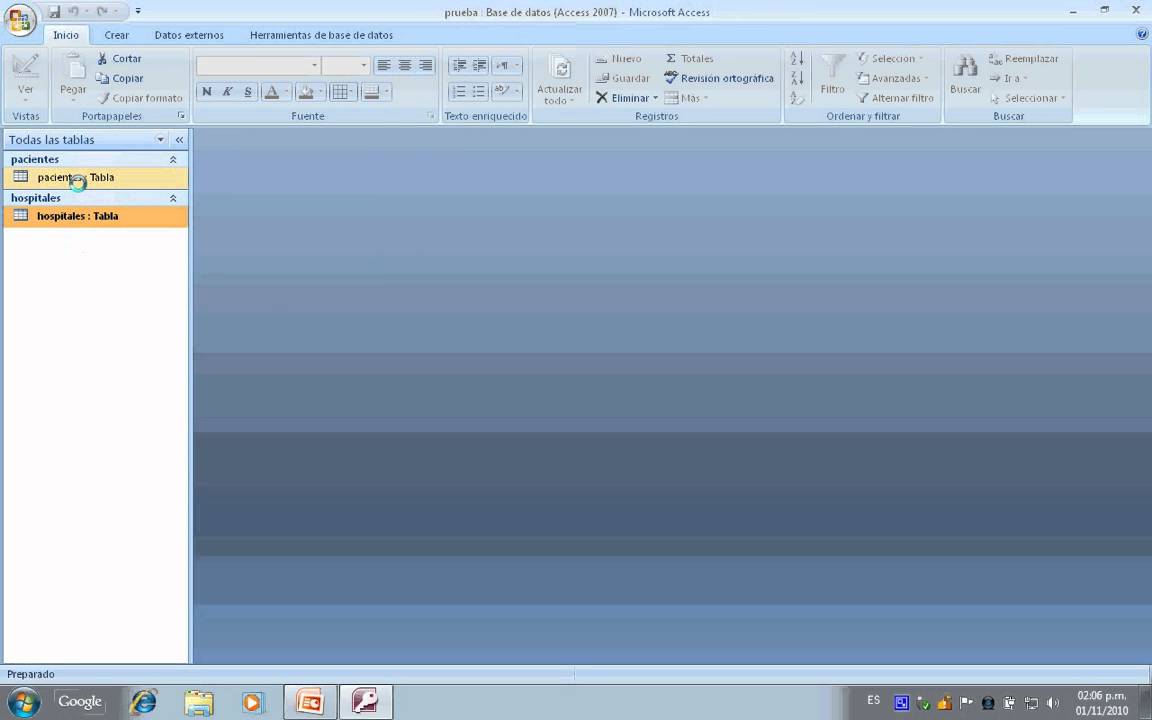
Task: Toggle bold (N) formatting
Action: coord(206,92)
